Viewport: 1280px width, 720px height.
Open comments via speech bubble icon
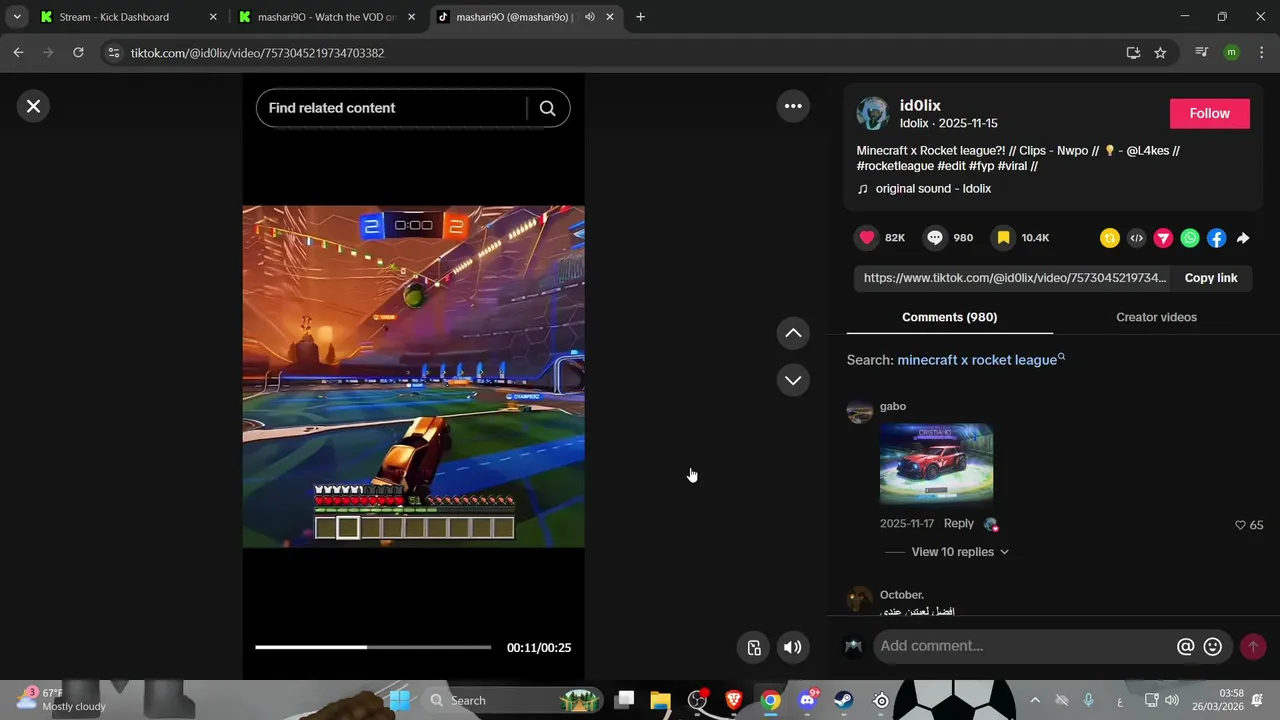[935, 238]
